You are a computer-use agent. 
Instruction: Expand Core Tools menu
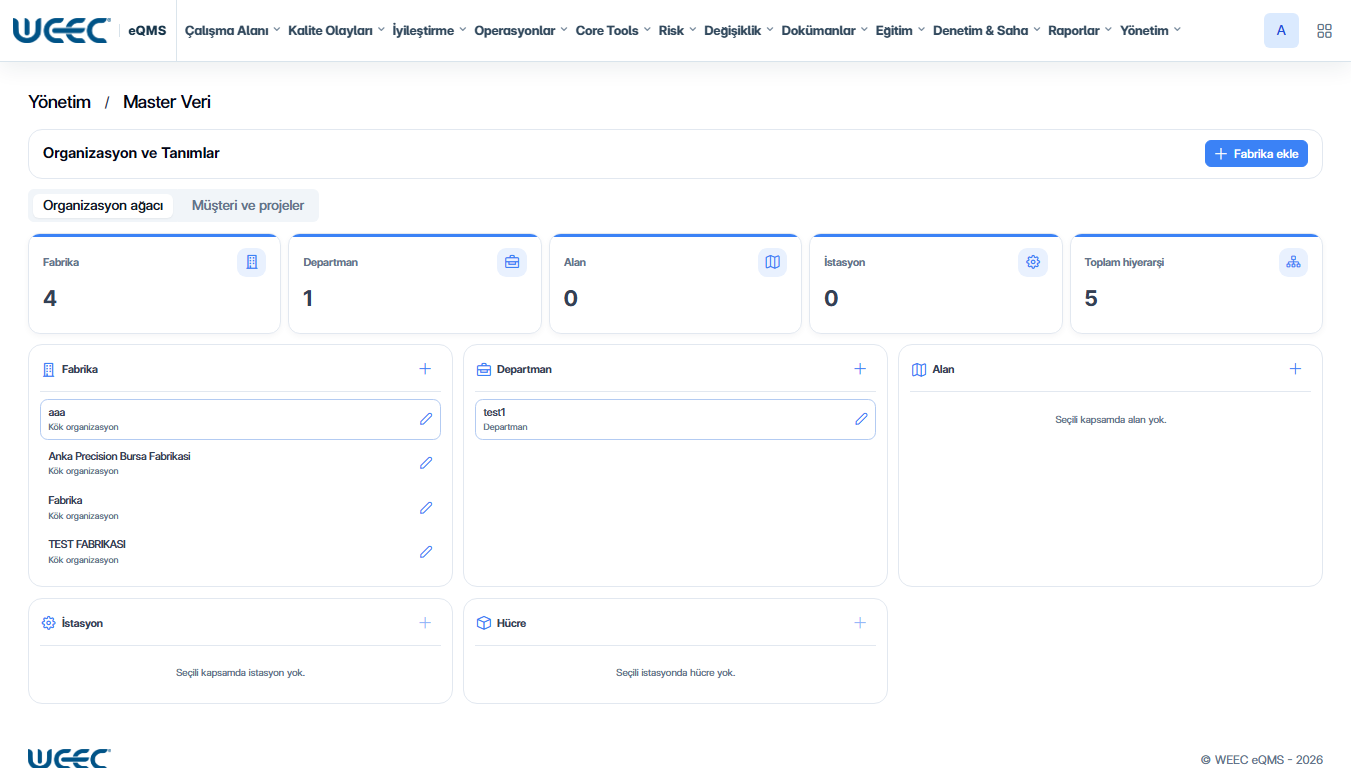click(613, 30)
